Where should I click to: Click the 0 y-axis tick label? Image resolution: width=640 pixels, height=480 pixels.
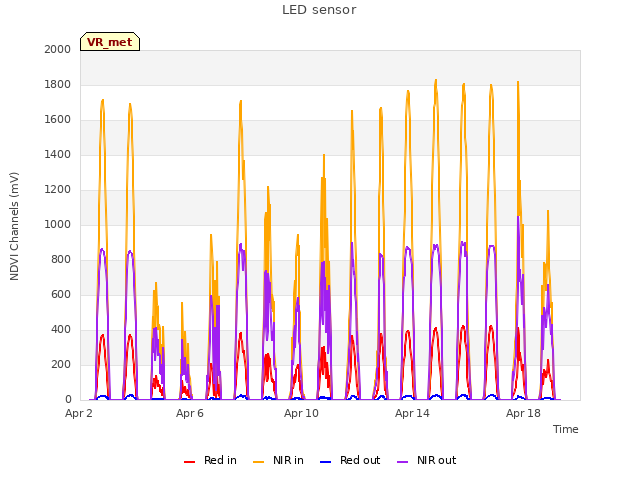[x=68, y=400]
